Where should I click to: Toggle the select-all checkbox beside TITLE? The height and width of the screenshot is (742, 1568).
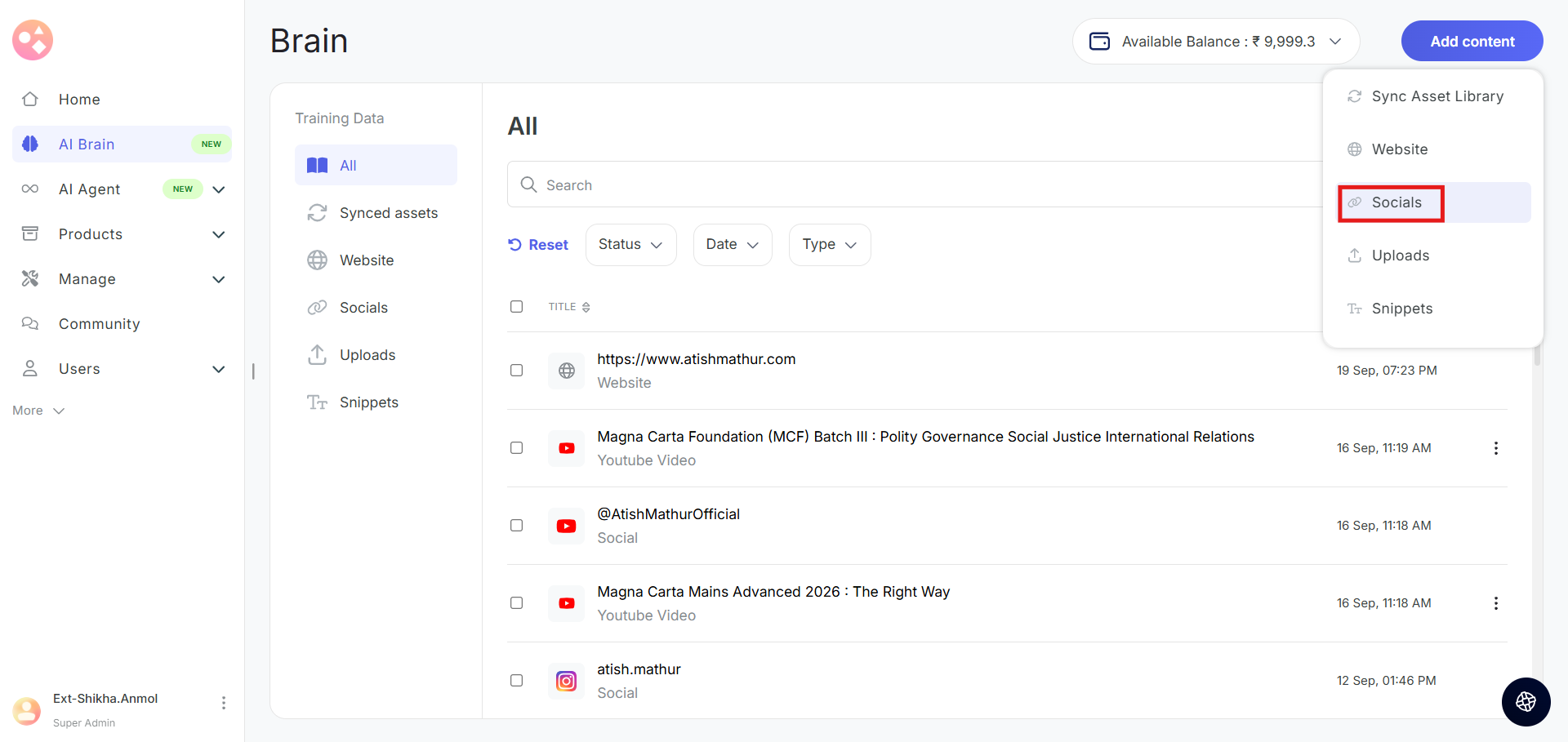coord(516,307)
